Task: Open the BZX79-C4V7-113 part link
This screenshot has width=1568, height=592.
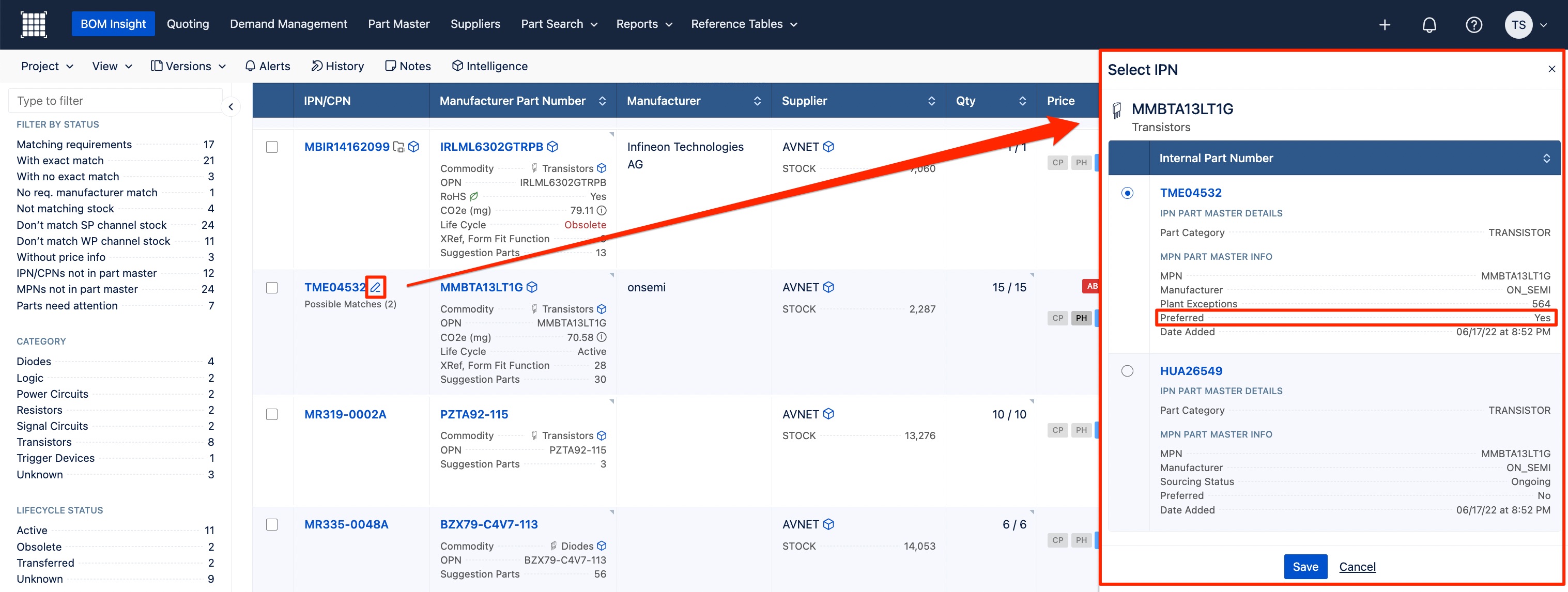Action: (489, 524)
